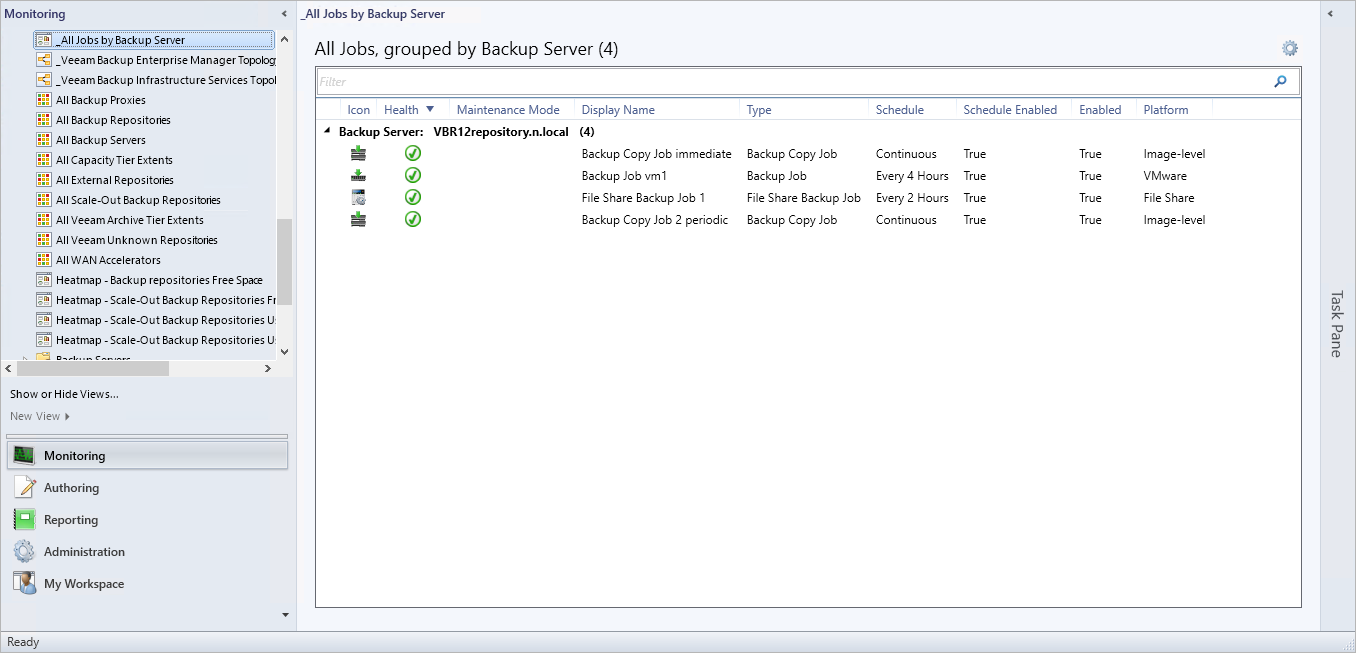1356x653 pixels.
Task: Click the Filter input field
Action: tap(794, 82)
